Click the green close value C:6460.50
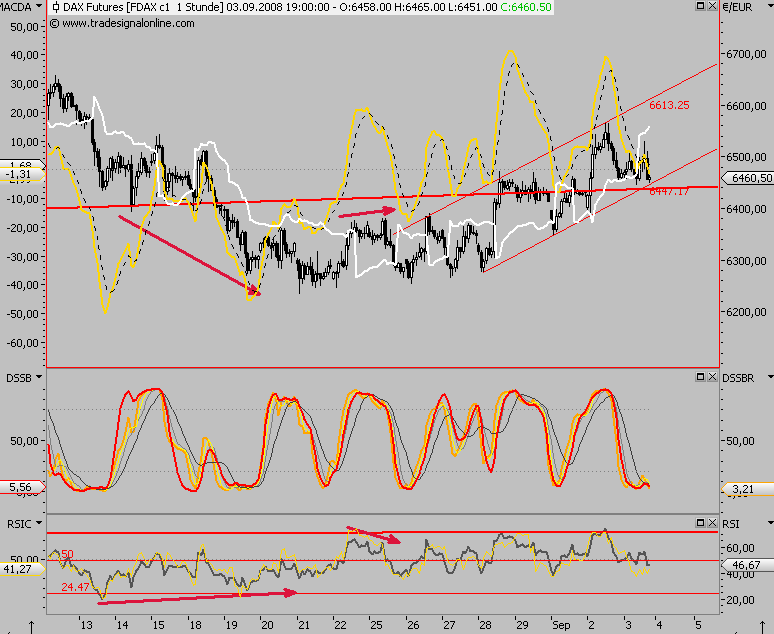The width and height of the screenshot is (774, 634). click(525, 7)
